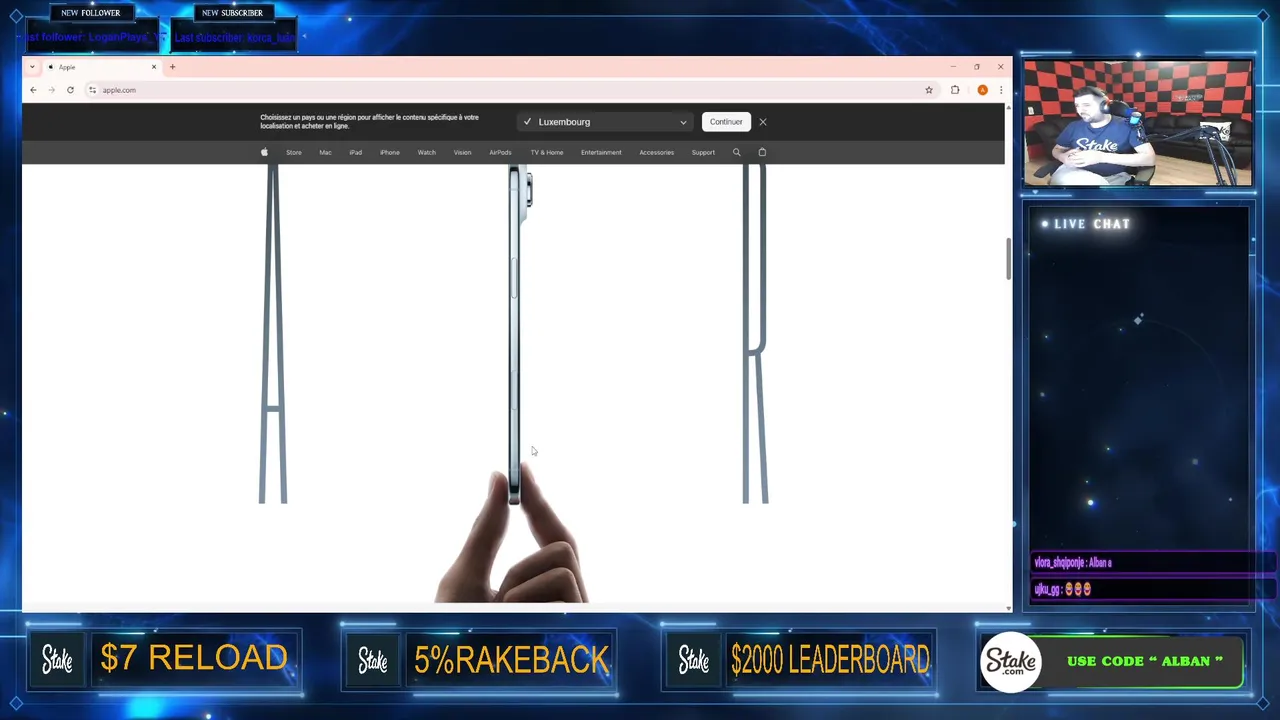Bookmark this page with the star icon
This screenshot has width=1280, height=720.
click(929, 90)
